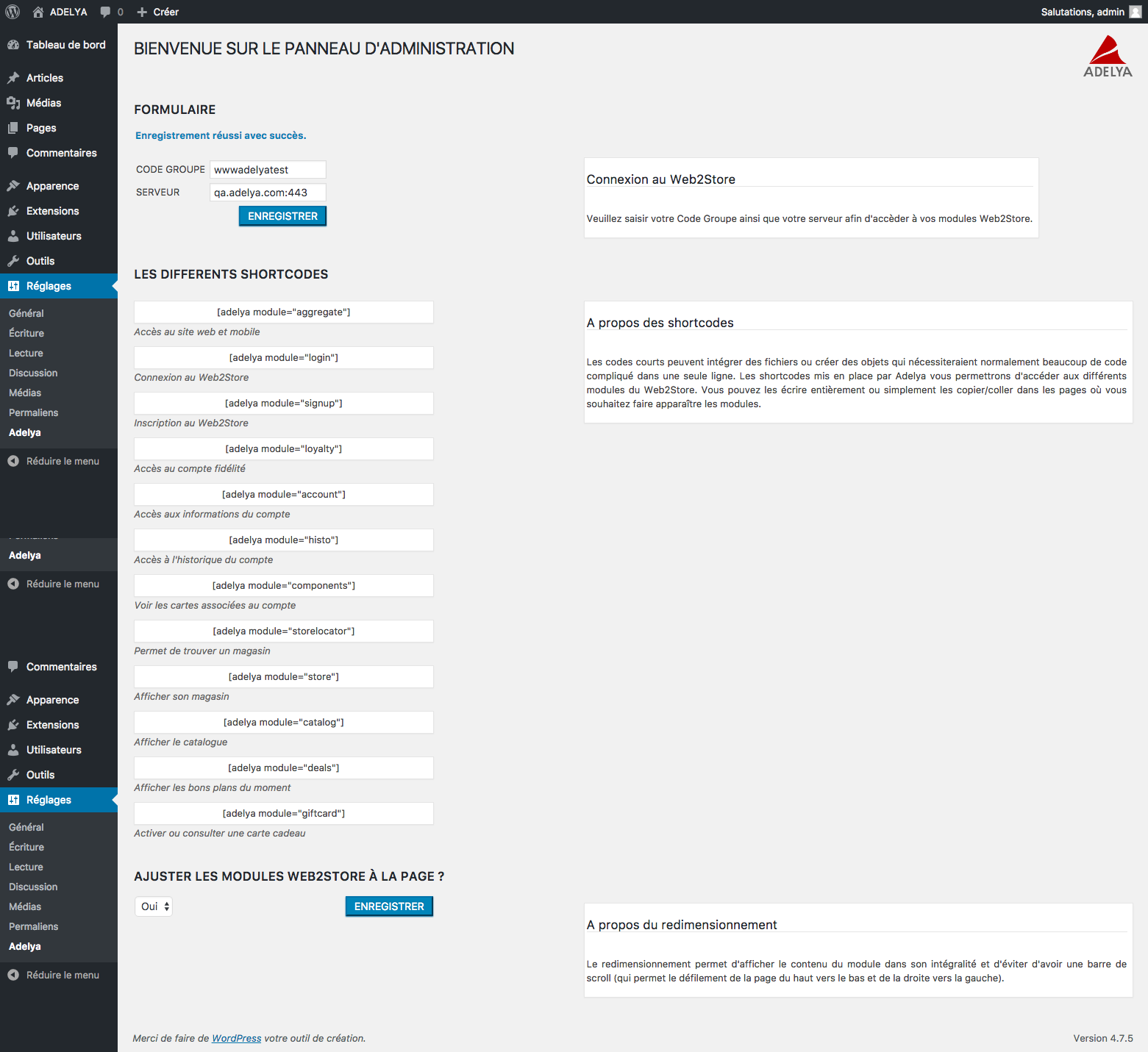Image resolution: width=1148 pixels, height=1052 pixels.
Task: Focus the CODE GROUPE input field
Action: pos(268,170)
